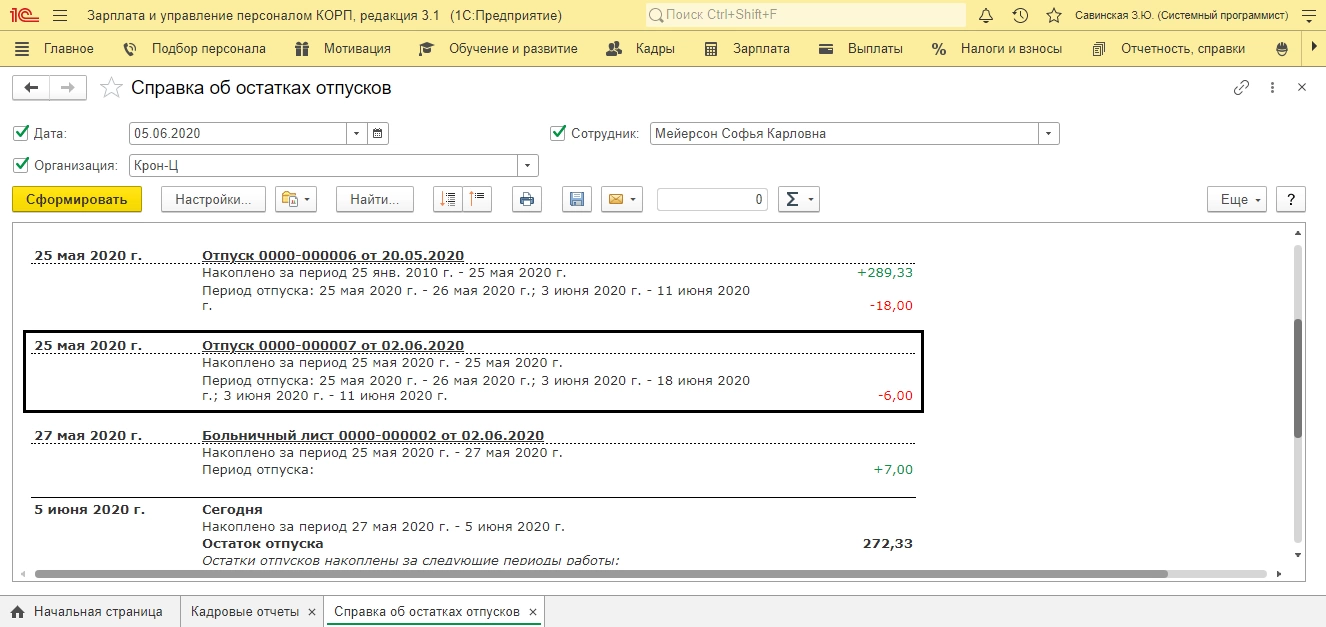Click the Начальная страница home tab
This screenshot has width=1326, height=627.
(86, 611)
